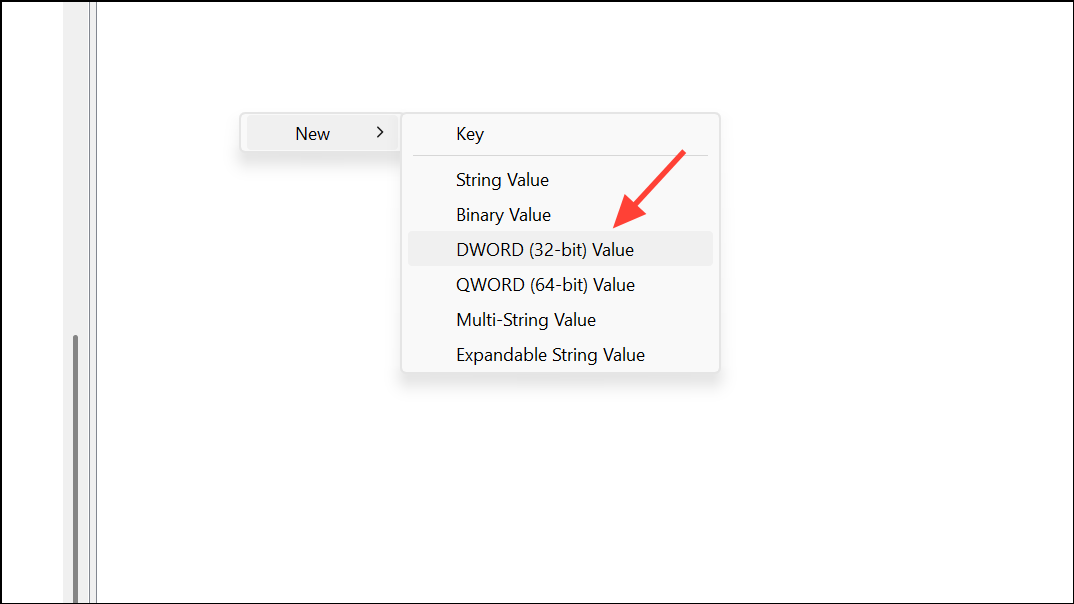The image size is (1074, 604).
Task: Select DWORD (32-bit) Value
Action: tap(545, 250)
